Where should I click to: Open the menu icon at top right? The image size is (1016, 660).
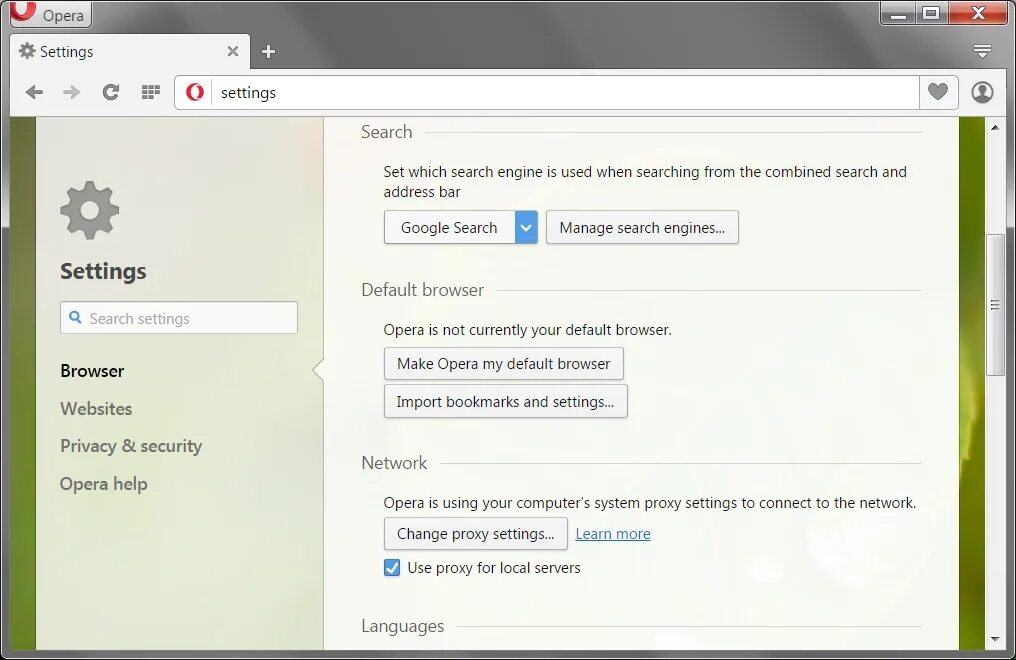(981, 51)
